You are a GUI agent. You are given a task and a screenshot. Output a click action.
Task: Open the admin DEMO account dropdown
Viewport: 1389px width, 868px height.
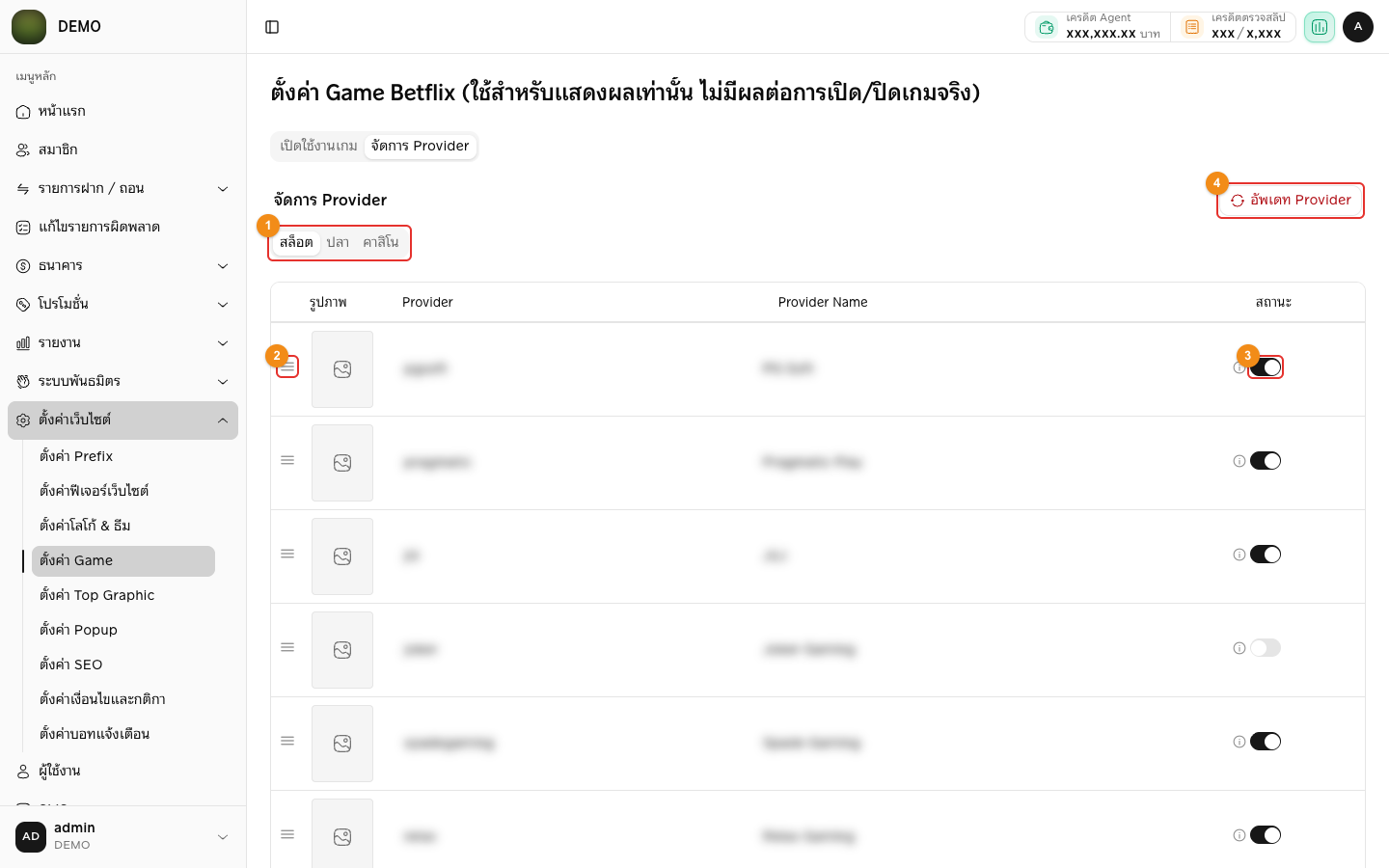(123, 836)
